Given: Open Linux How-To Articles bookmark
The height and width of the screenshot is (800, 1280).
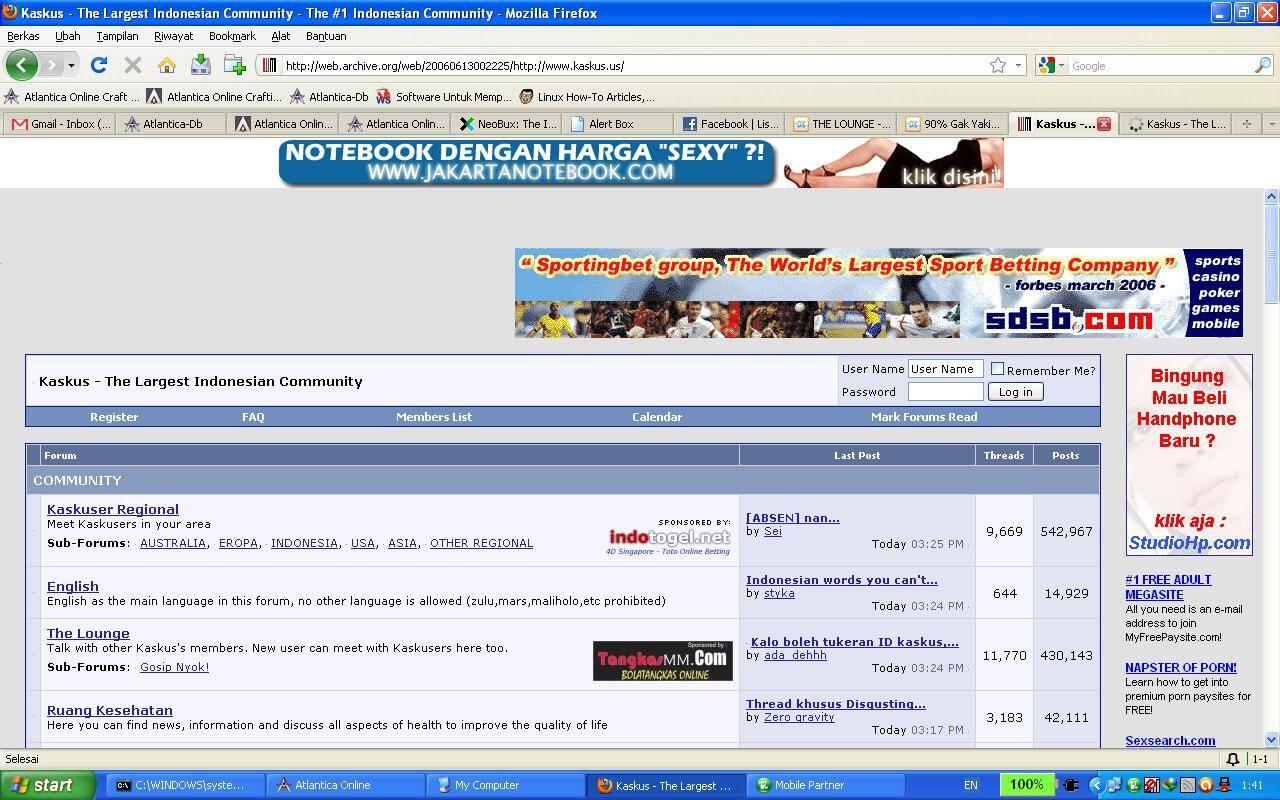Looking at the screenshot, I should pyautogui.click(x=587, y=97).
